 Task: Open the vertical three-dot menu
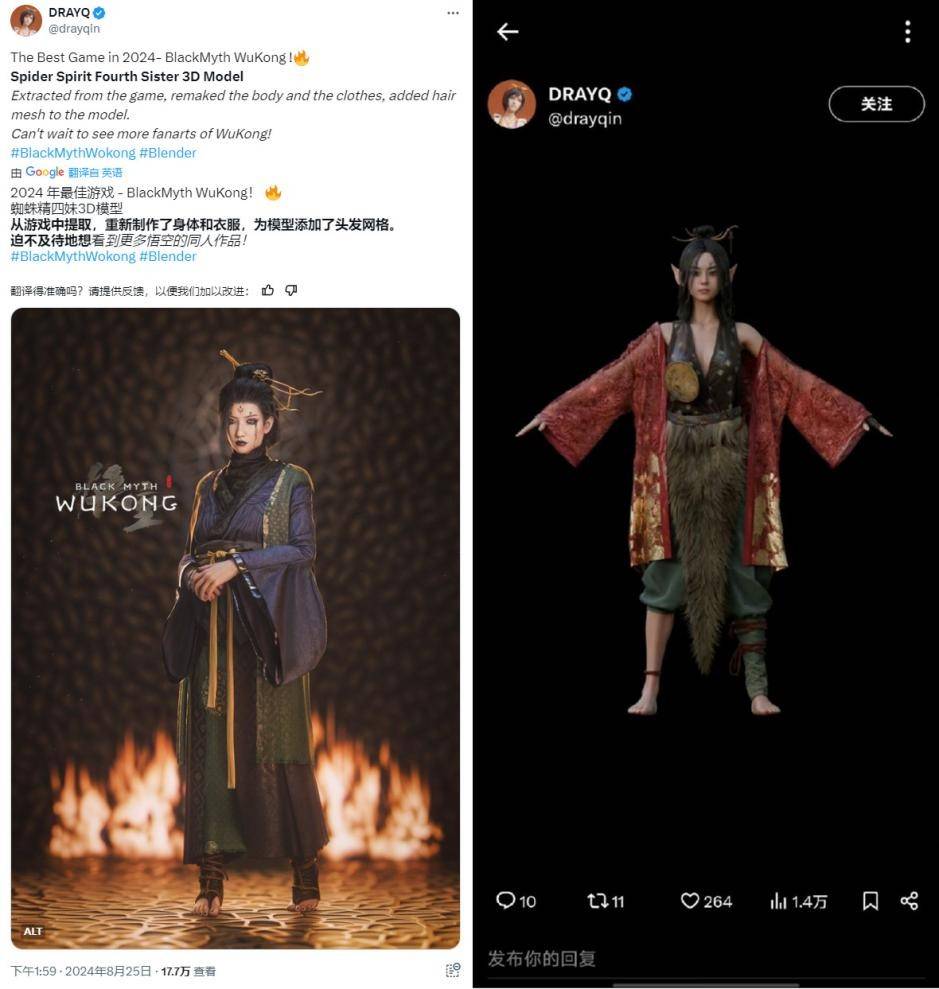tap(907, 32)
